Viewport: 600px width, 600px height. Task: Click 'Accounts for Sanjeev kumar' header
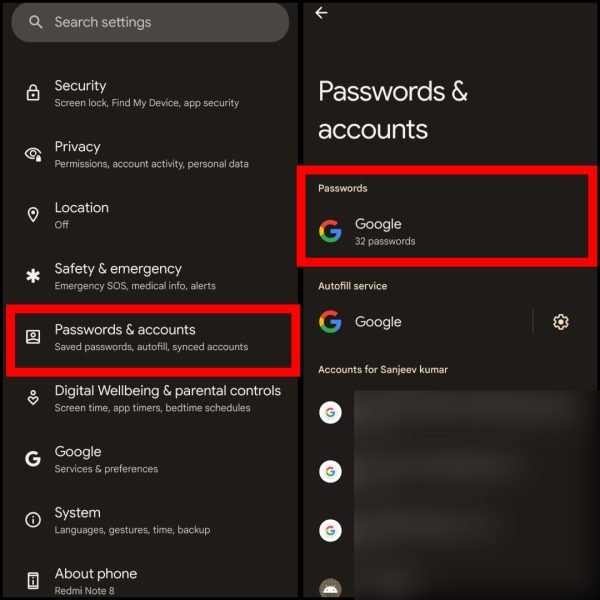pyautogui.click(x=383, y=370)
